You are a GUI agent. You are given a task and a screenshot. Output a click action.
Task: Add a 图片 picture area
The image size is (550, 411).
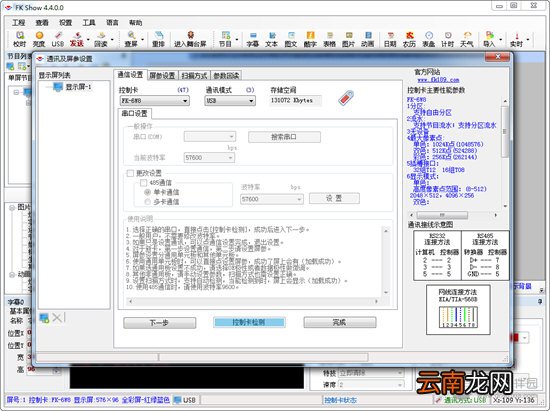click(x=348, y=39)
